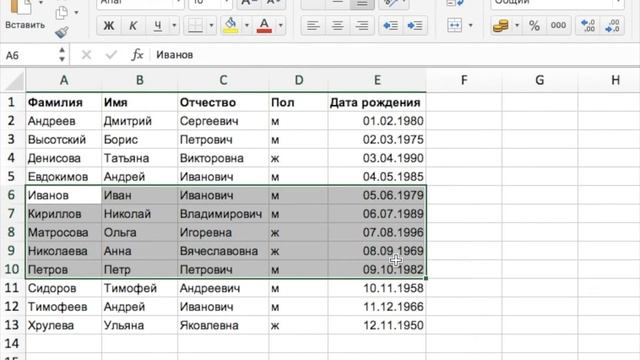640x360 pixels.
Task: Apply thousands separator 000 format
Action: 558,25
